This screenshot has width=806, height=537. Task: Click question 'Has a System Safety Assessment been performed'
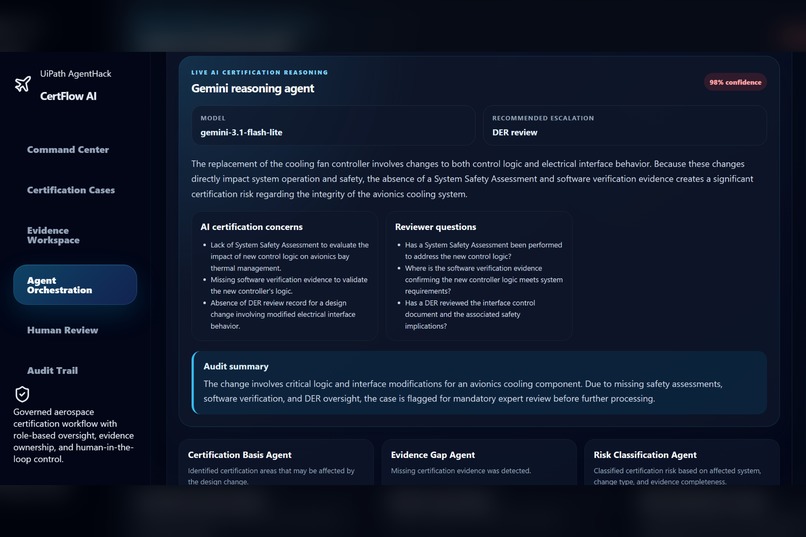click(483, 251)
